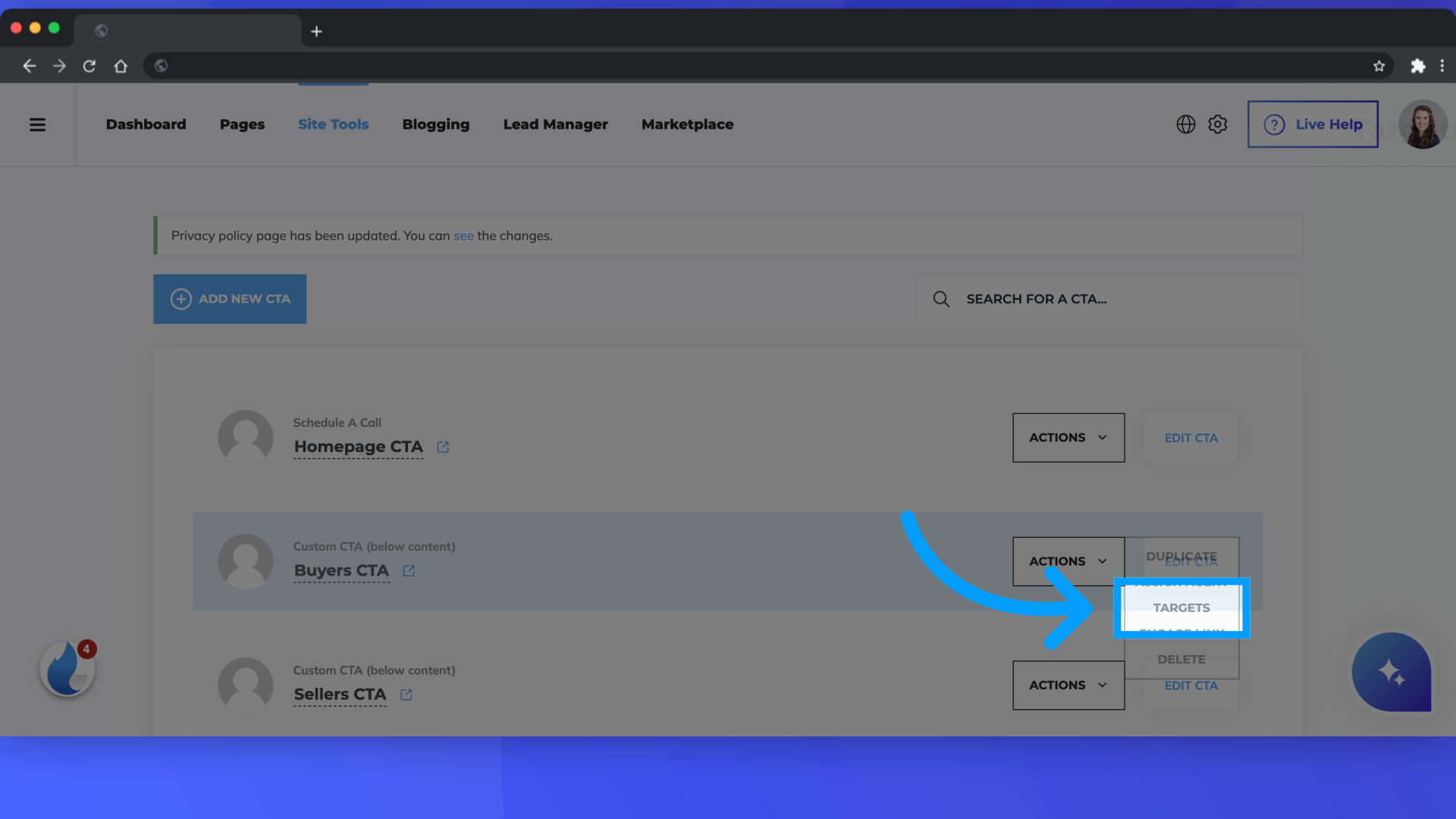The height and width of the screenshot is (819, 1456).
Task: Select Delete from the actions menu
Action: point(1181,659)
